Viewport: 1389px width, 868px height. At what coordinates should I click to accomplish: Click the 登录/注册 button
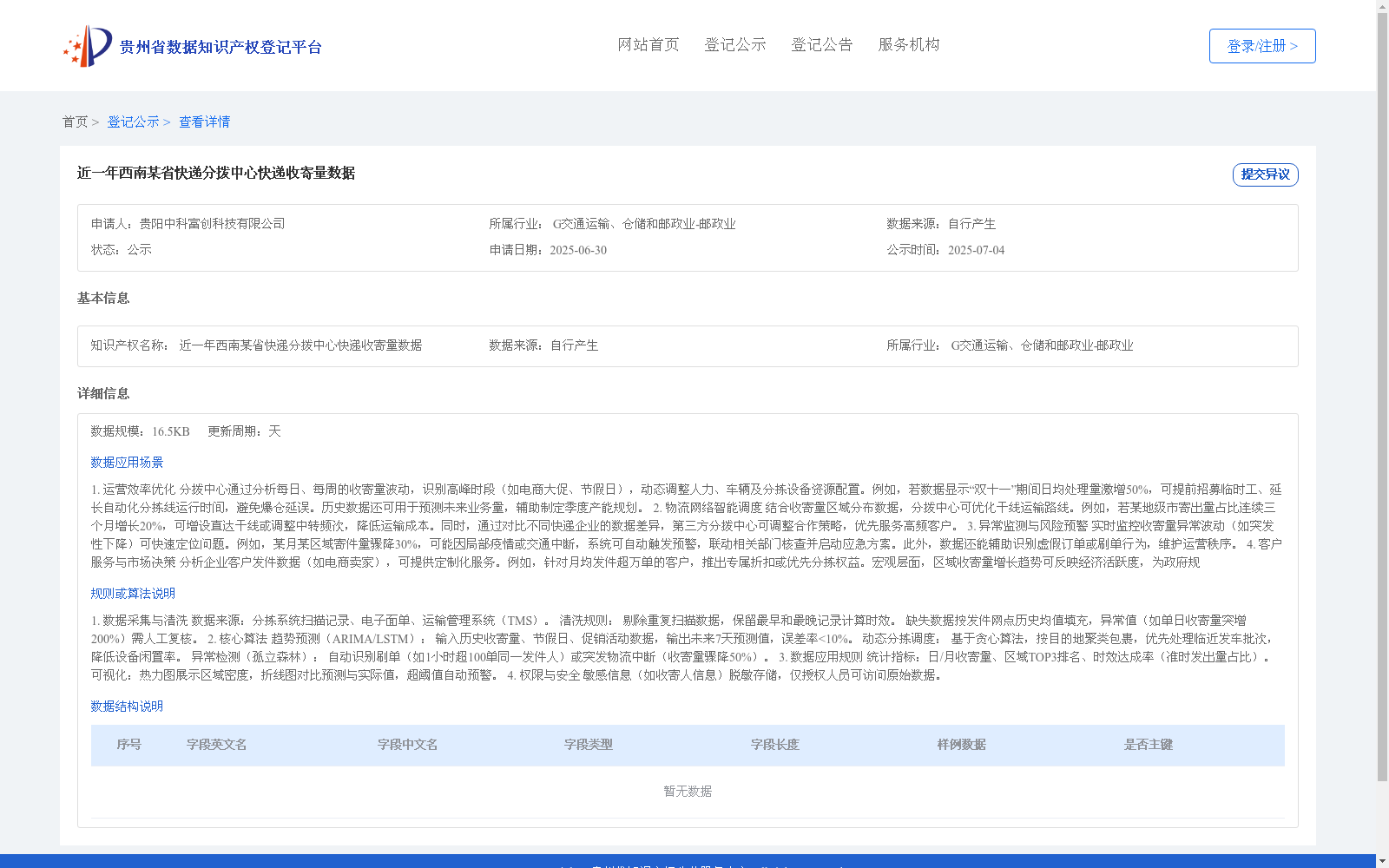1262,46
